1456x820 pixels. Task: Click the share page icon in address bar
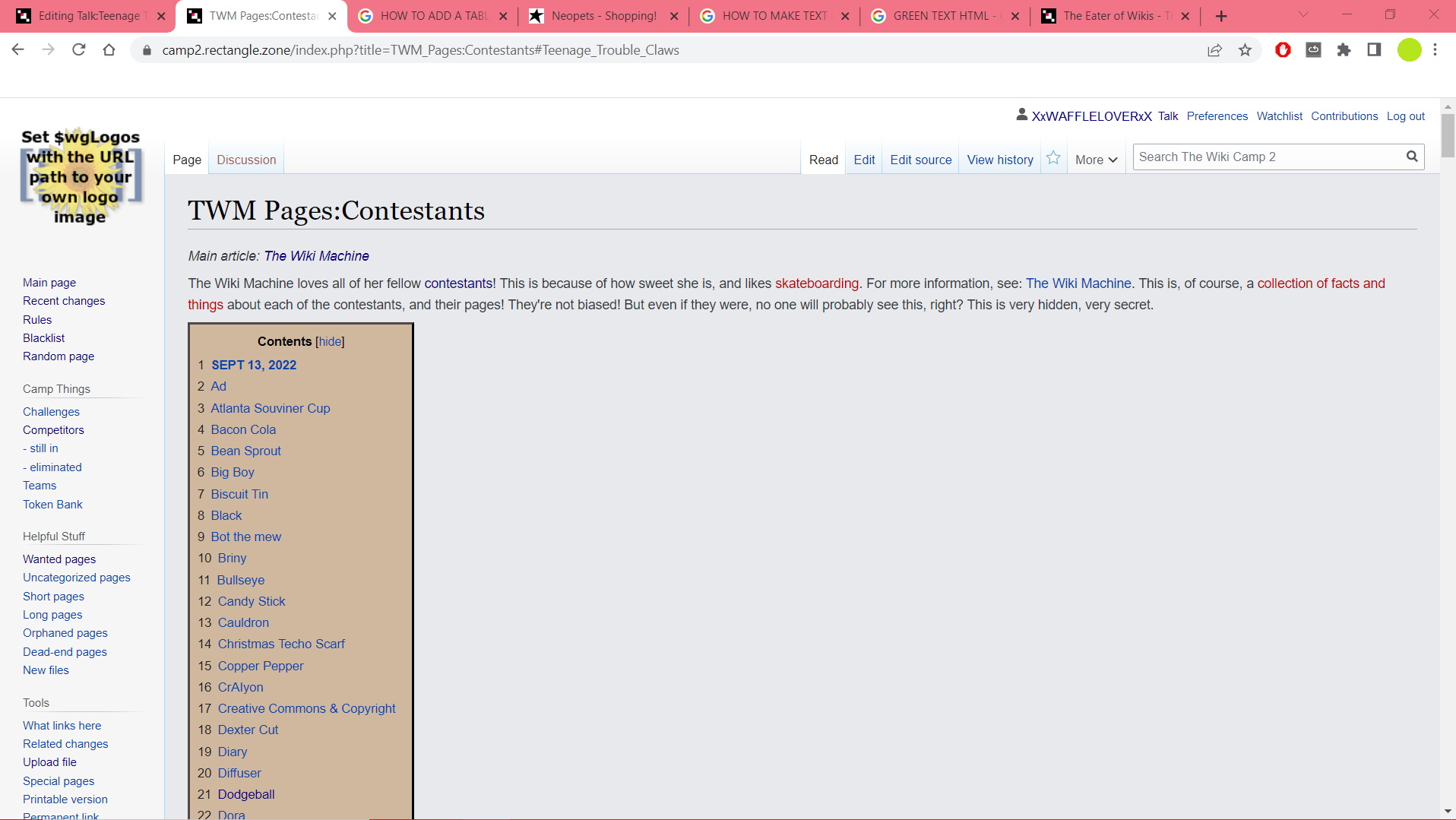[x=1214, y=50]
